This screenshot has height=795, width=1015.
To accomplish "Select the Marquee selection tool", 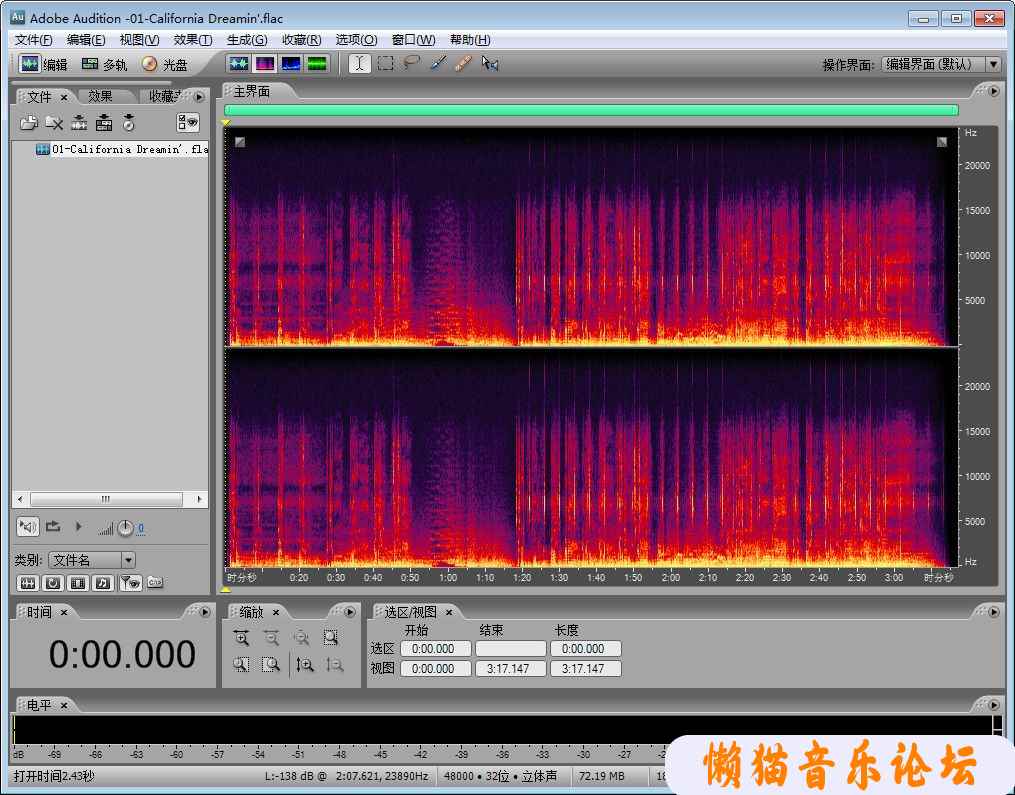I will pos(386,63).
